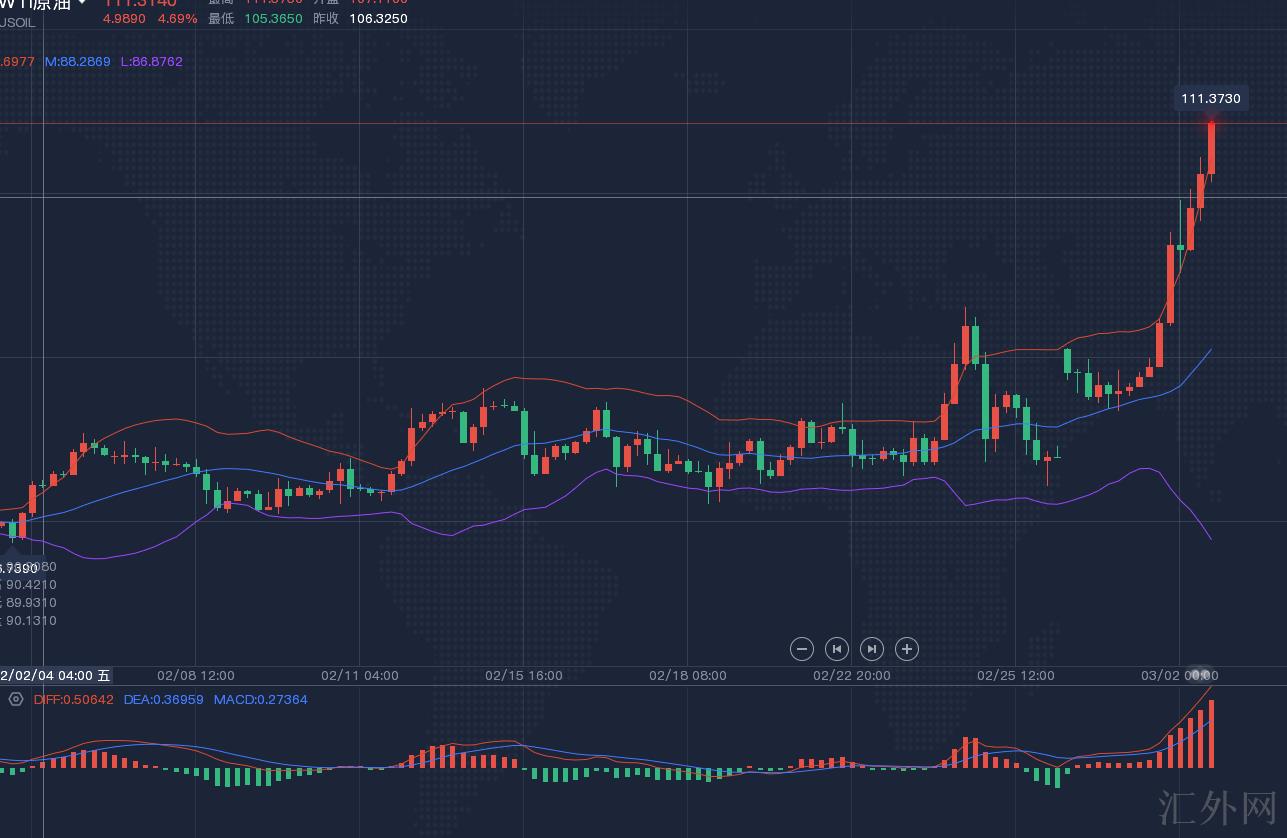
Task: Click the 02/15 16:00 time axis label
Action: pyautogui.click(x=524, y=676)
